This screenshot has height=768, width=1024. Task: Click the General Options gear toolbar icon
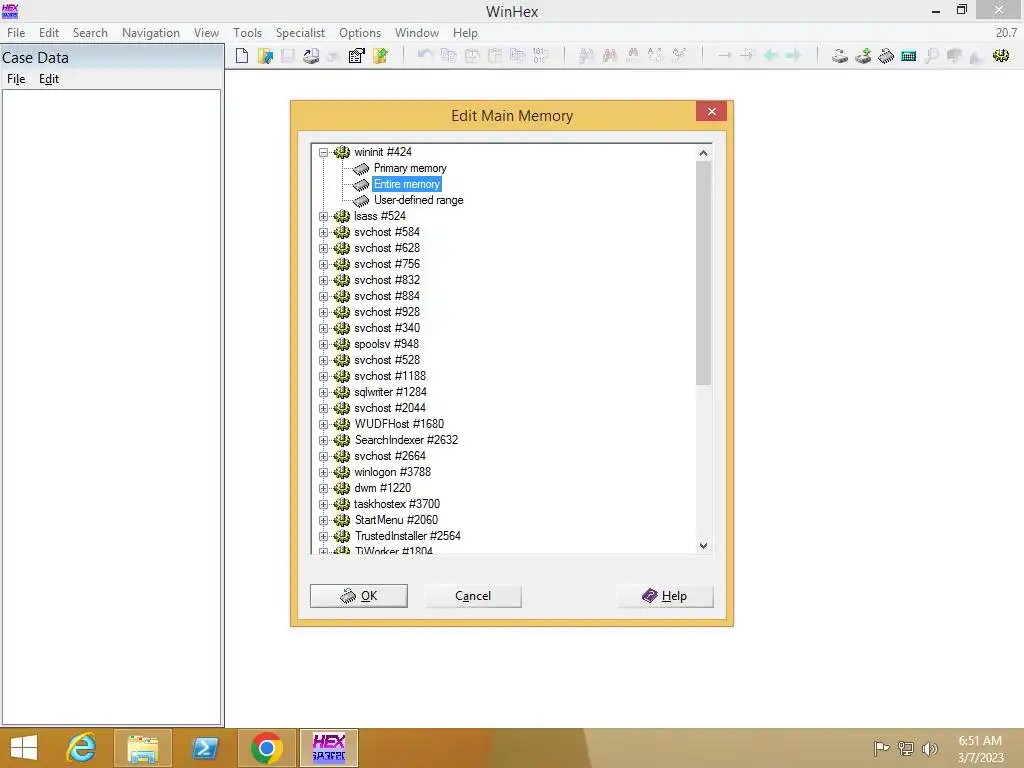pyautogui.click(x=1001, y=56)
